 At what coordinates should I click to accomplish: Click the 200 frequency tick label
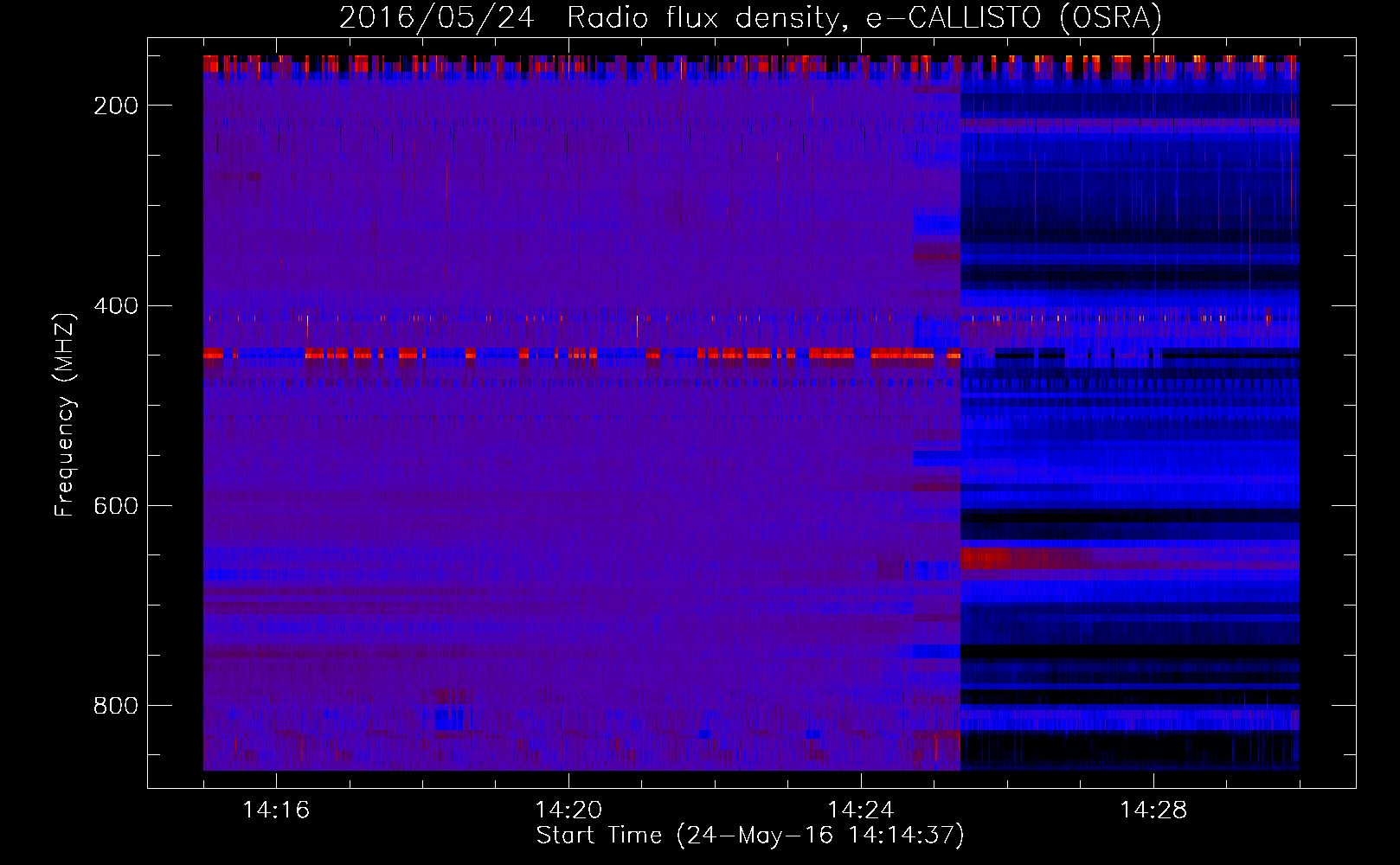(116, 106)
